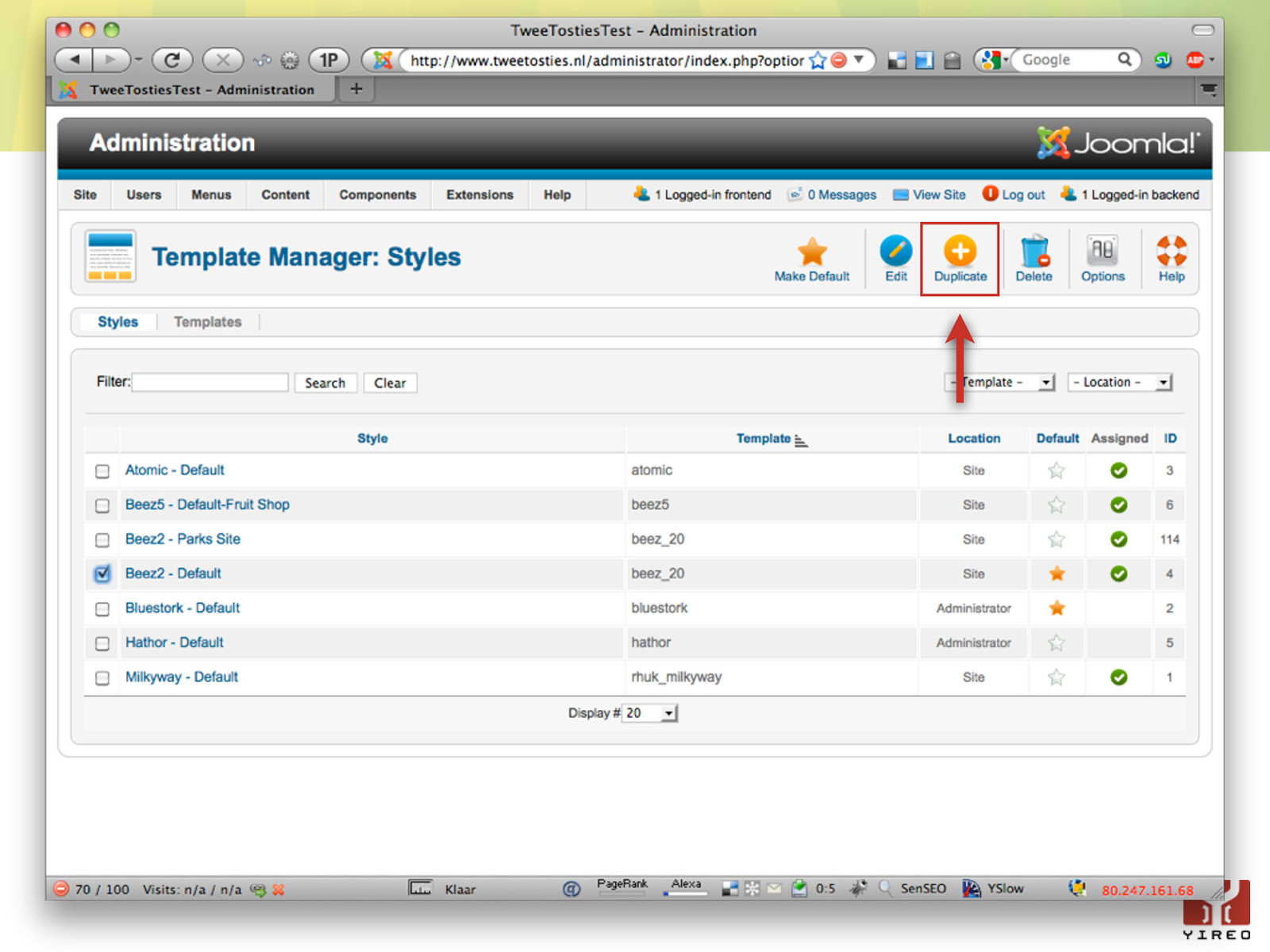Bookmark page with the star icon
The image size is (1270, 952).
click(x=818, y=60)
